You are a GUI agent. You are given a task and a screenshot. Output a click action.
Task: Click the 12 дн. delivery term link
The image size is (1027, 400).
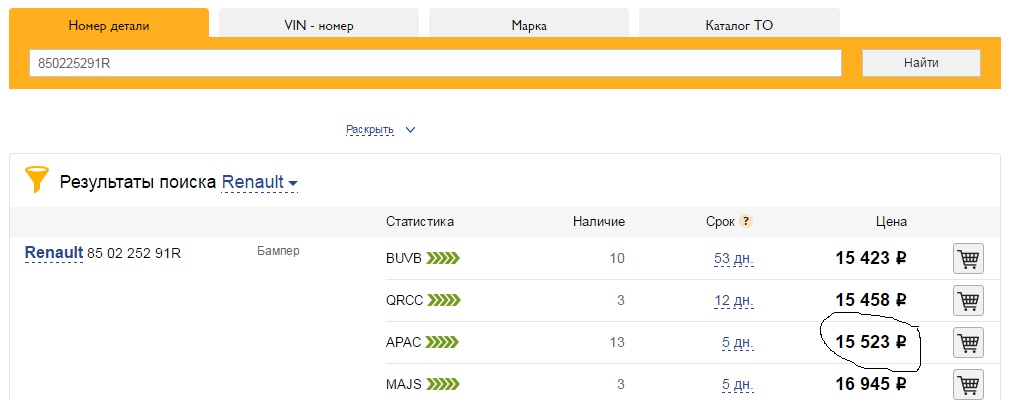(x=732, y=300)
